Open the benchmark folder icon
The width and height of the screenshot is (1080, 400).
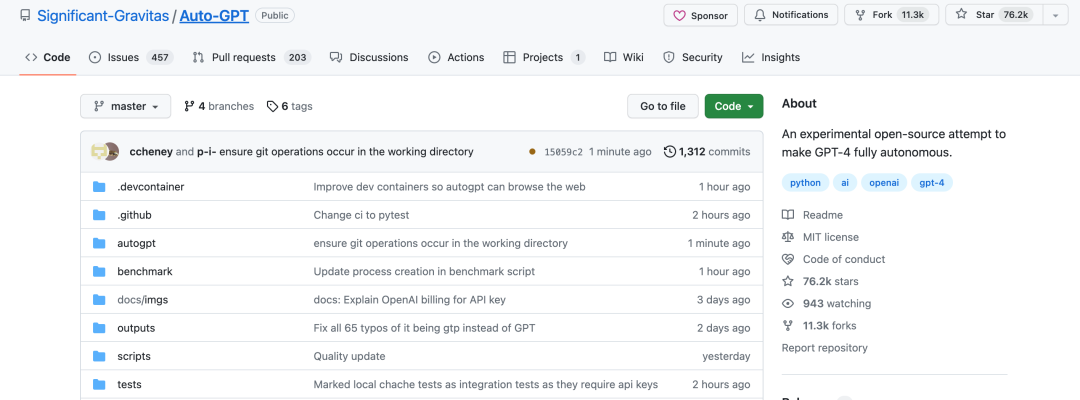click(99, 271)
